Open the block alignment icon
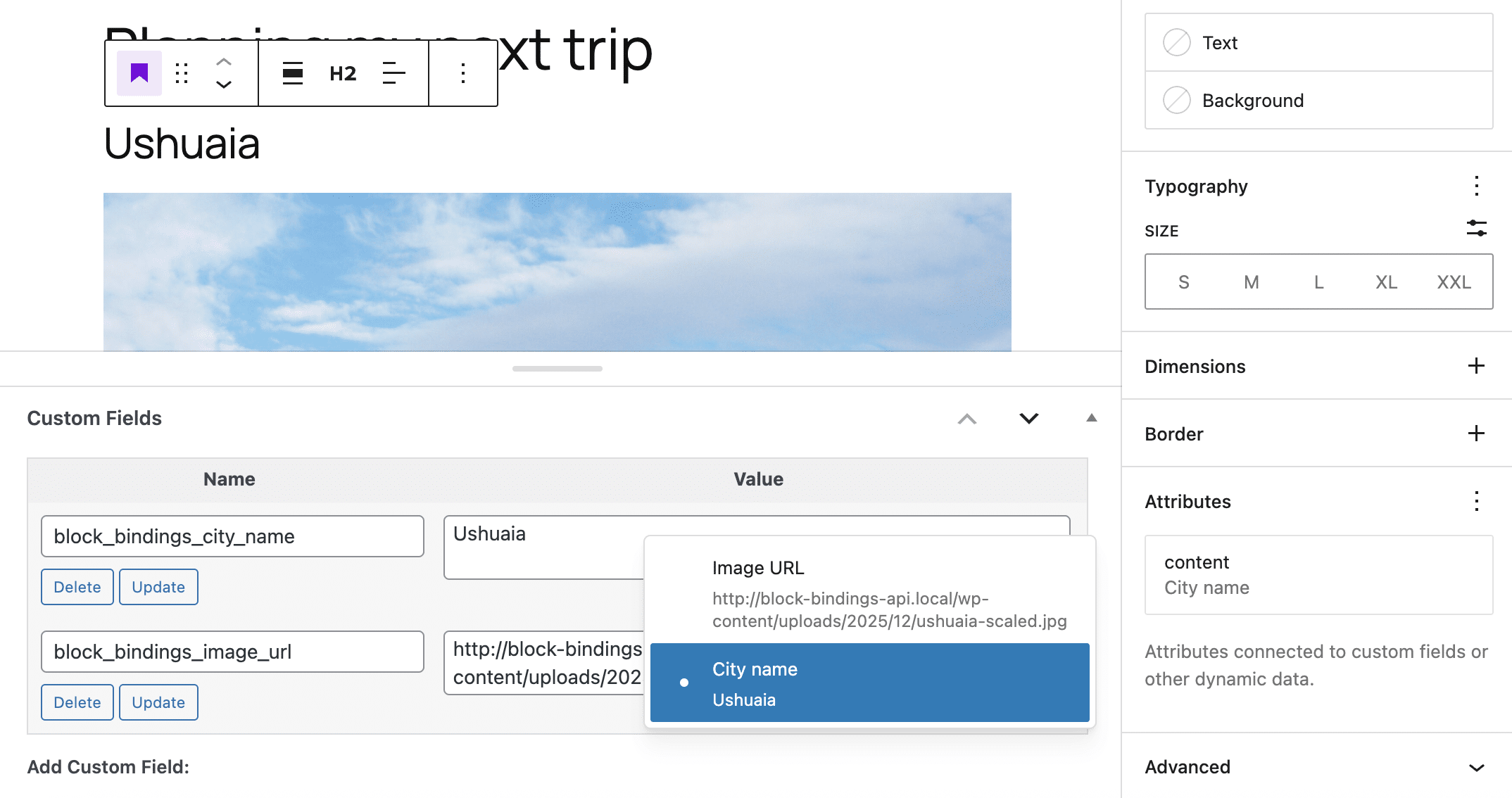Screen dimensions: 1512x798 coord(293,72)
